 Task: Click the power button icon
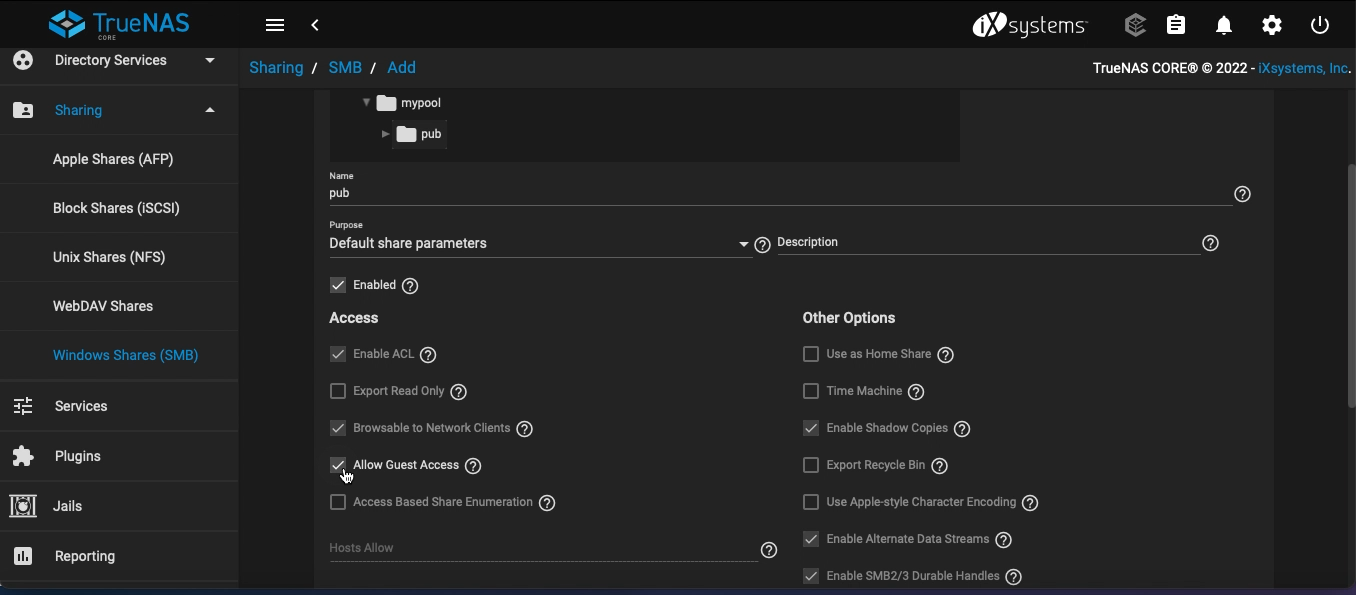click(x=1320, y=26)
